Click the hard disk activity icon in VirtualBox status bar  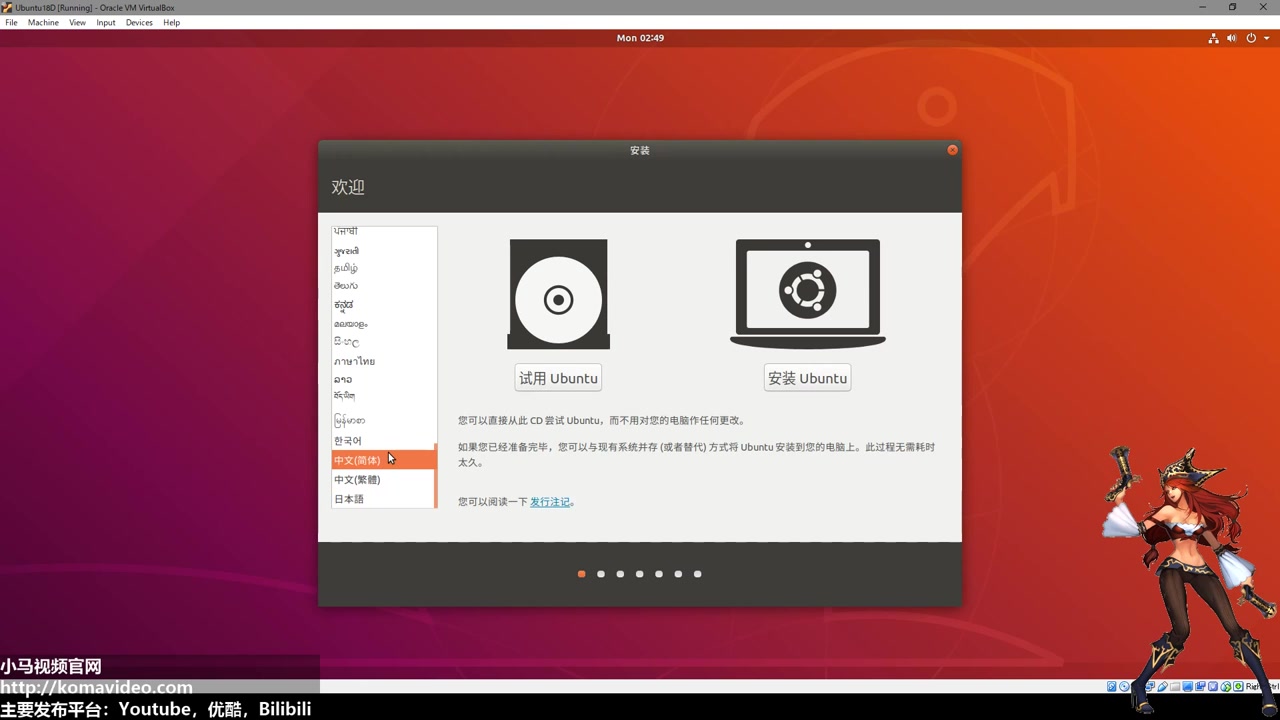point(1110,687)
